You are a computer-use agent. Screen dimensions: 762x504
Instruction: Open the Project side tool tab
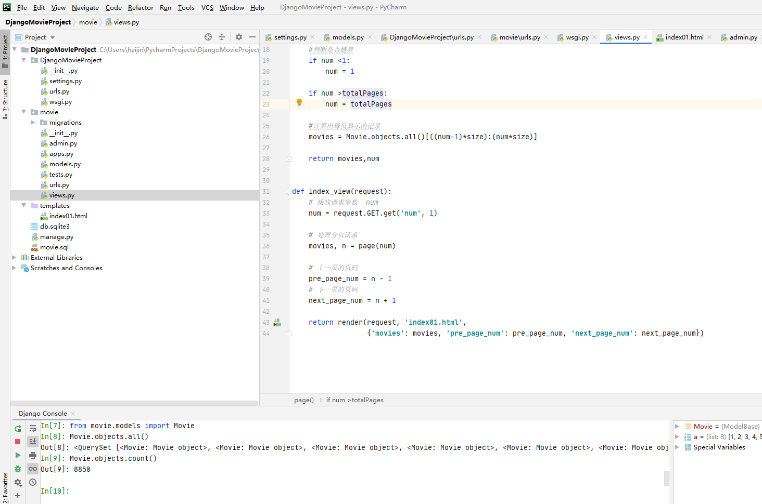[x=5, y=51]
